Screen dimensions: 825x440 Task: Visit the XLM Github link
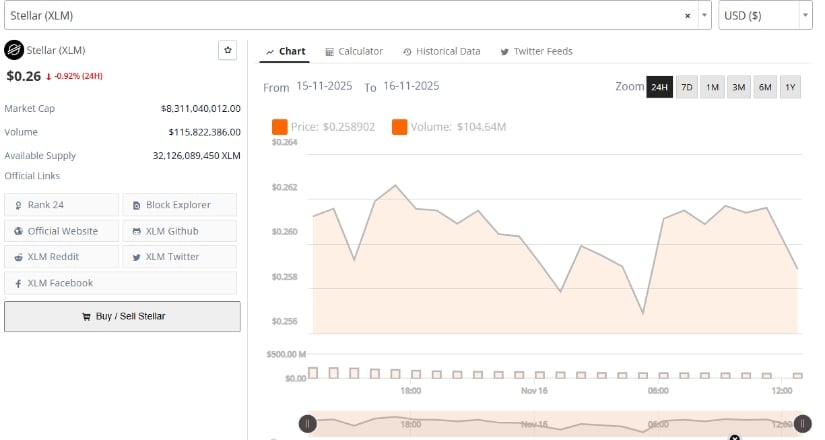[180, 231]
